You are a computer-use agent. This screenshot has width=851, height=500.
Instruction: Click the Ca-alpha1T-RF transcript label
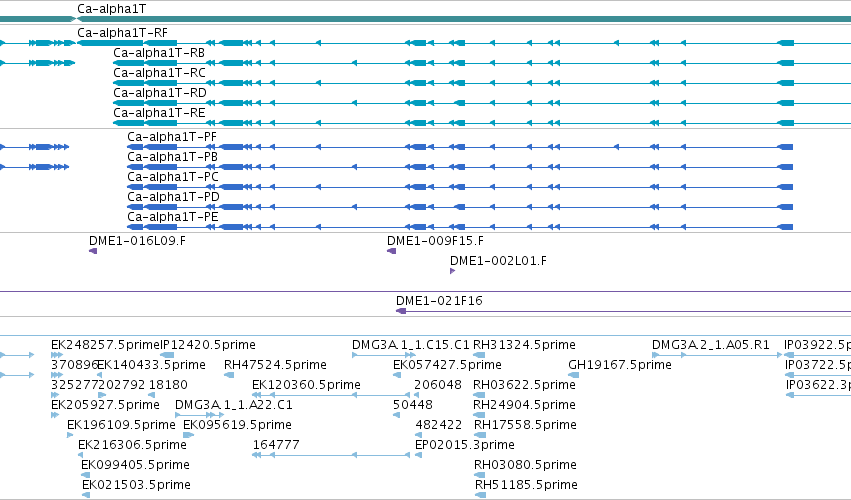point(122,33)
